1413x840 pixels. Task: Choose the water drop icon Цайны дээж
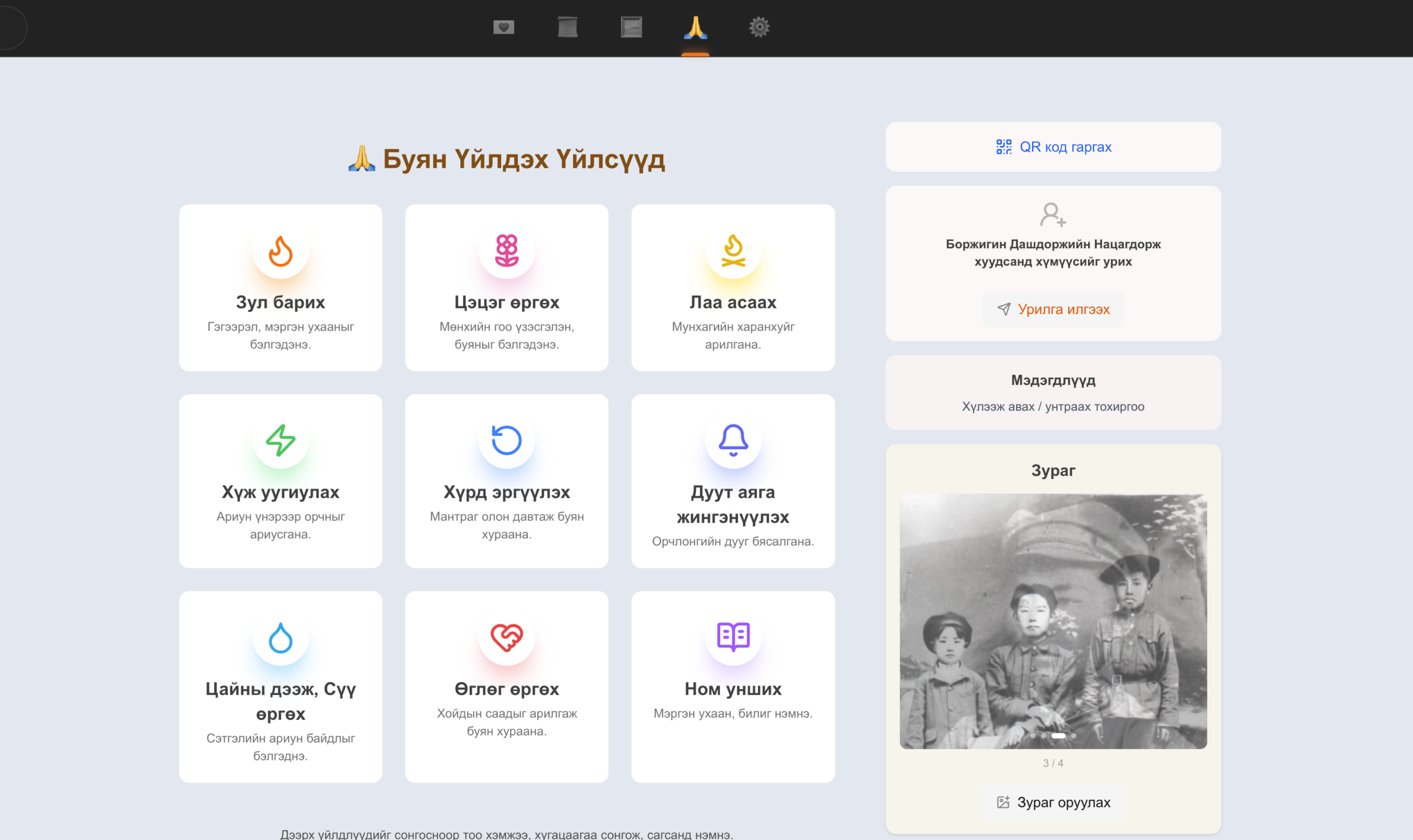[x=280, y=637]
